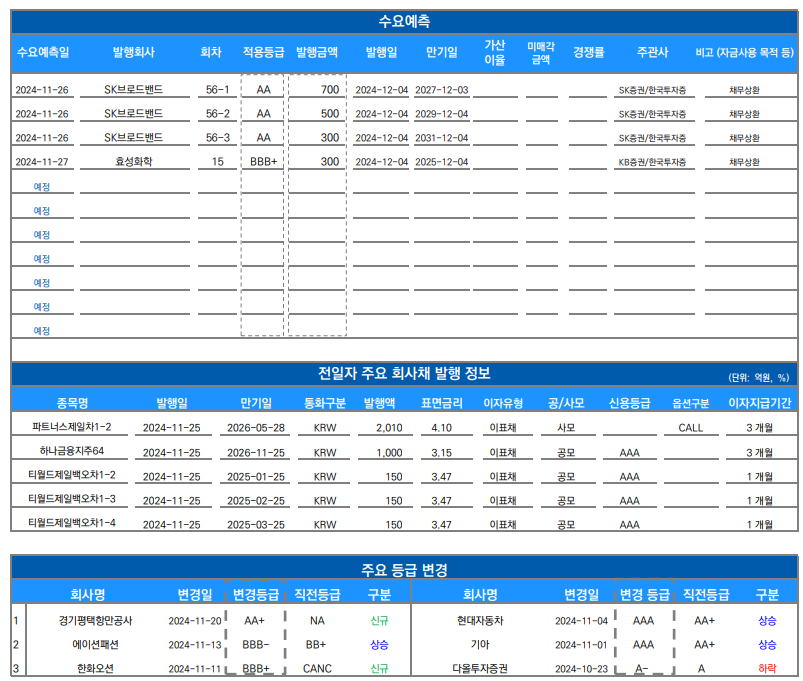Select the 발행회사 column header
Viewport: 803px width, 681px height.
(133, 52)
